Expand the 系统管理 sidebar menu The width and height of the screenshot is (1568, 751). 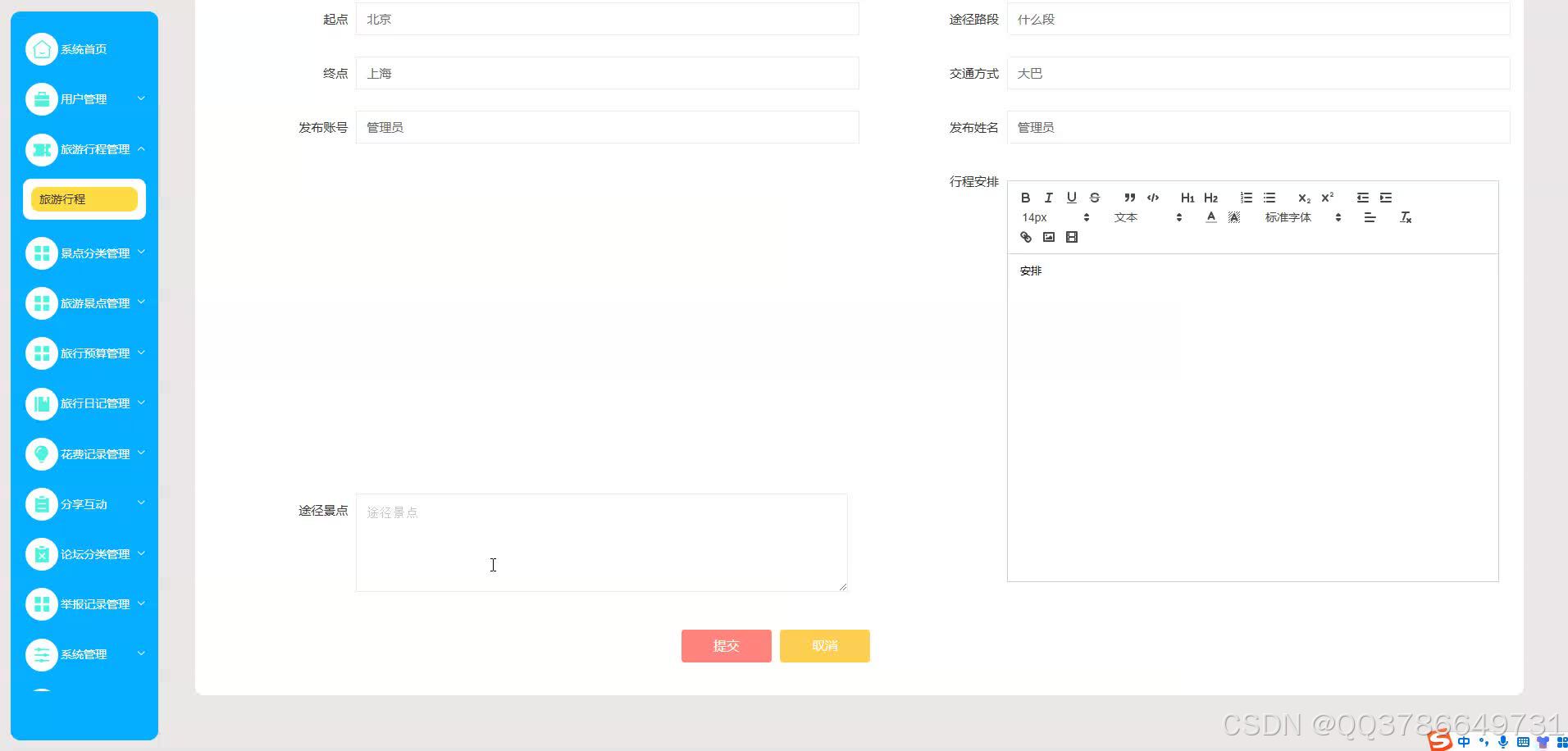point(84,654)
